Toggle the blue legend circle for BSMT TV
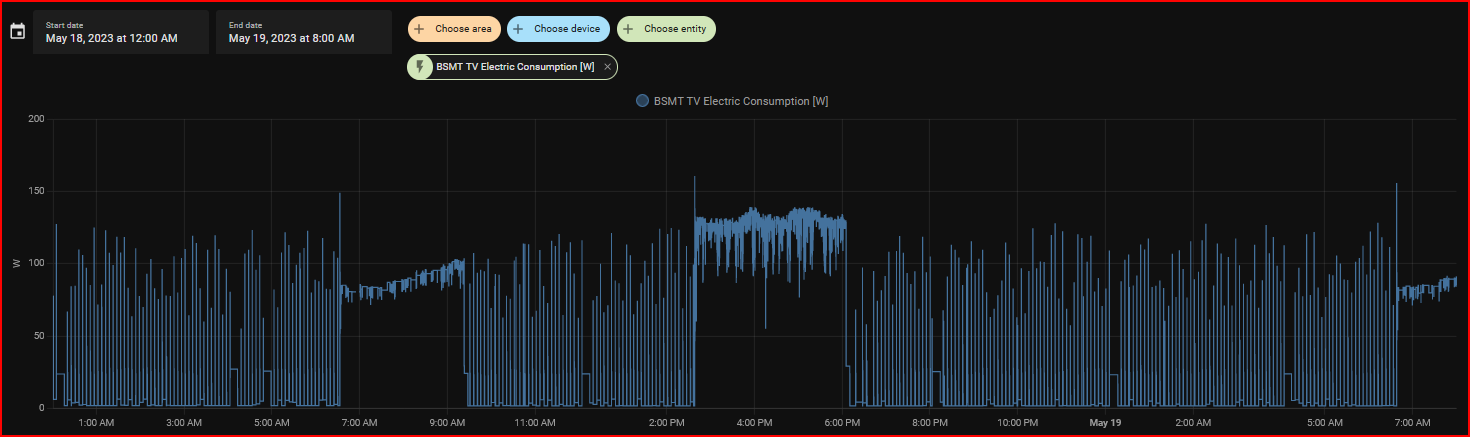Image resolution: width=1470 pixels, height=437 pixels. pos(643,101)
